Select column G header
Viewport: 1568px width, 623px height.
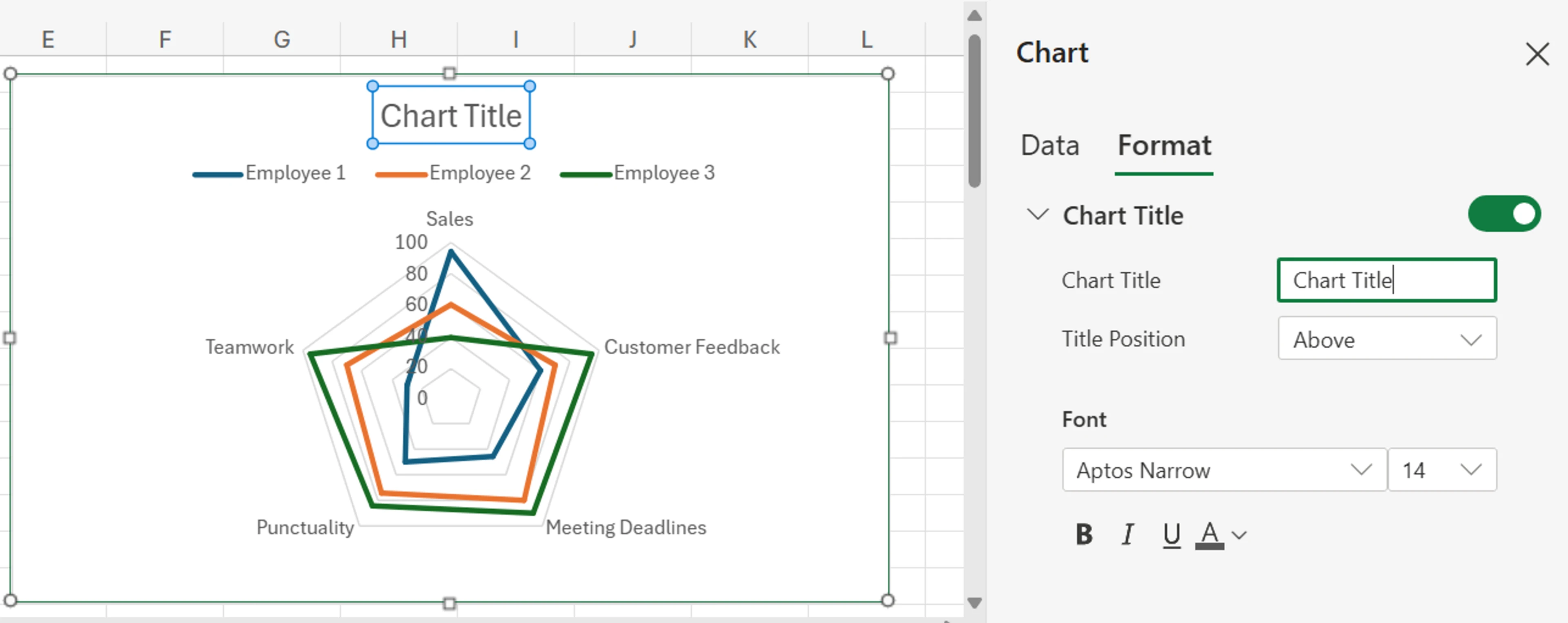282,40
